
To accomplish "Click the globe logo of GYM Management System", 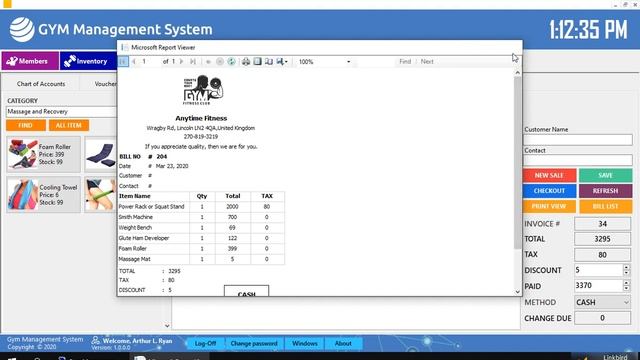I will click(22, 29).
